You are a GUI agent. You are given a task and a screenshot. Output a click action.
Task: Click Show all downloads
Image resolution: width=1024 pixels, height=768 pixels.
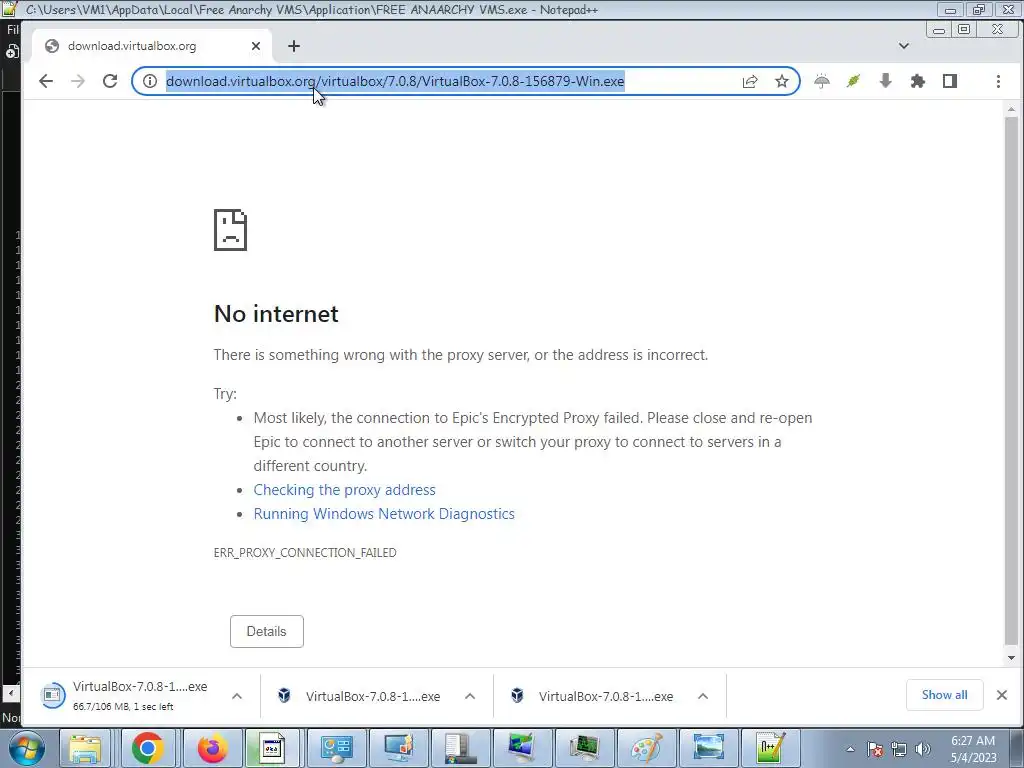(x=944, y=695)
